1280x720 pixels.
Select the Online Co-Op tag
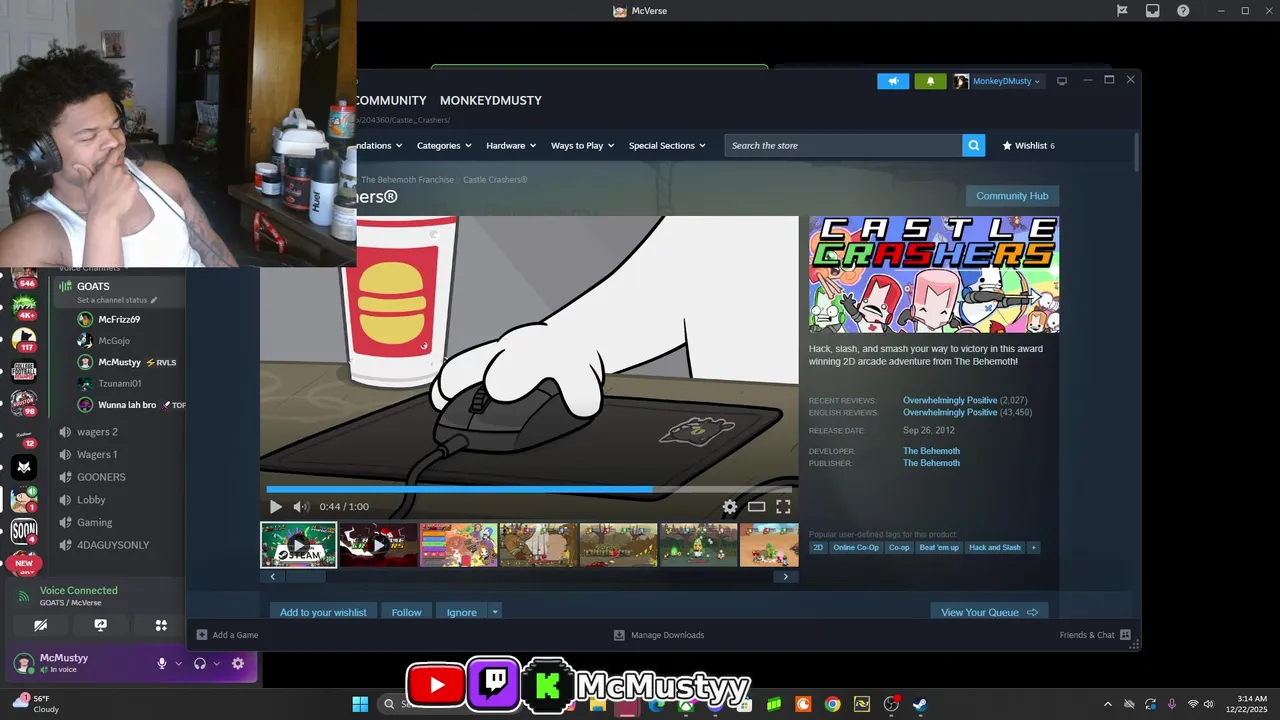[x=855, y=547]
